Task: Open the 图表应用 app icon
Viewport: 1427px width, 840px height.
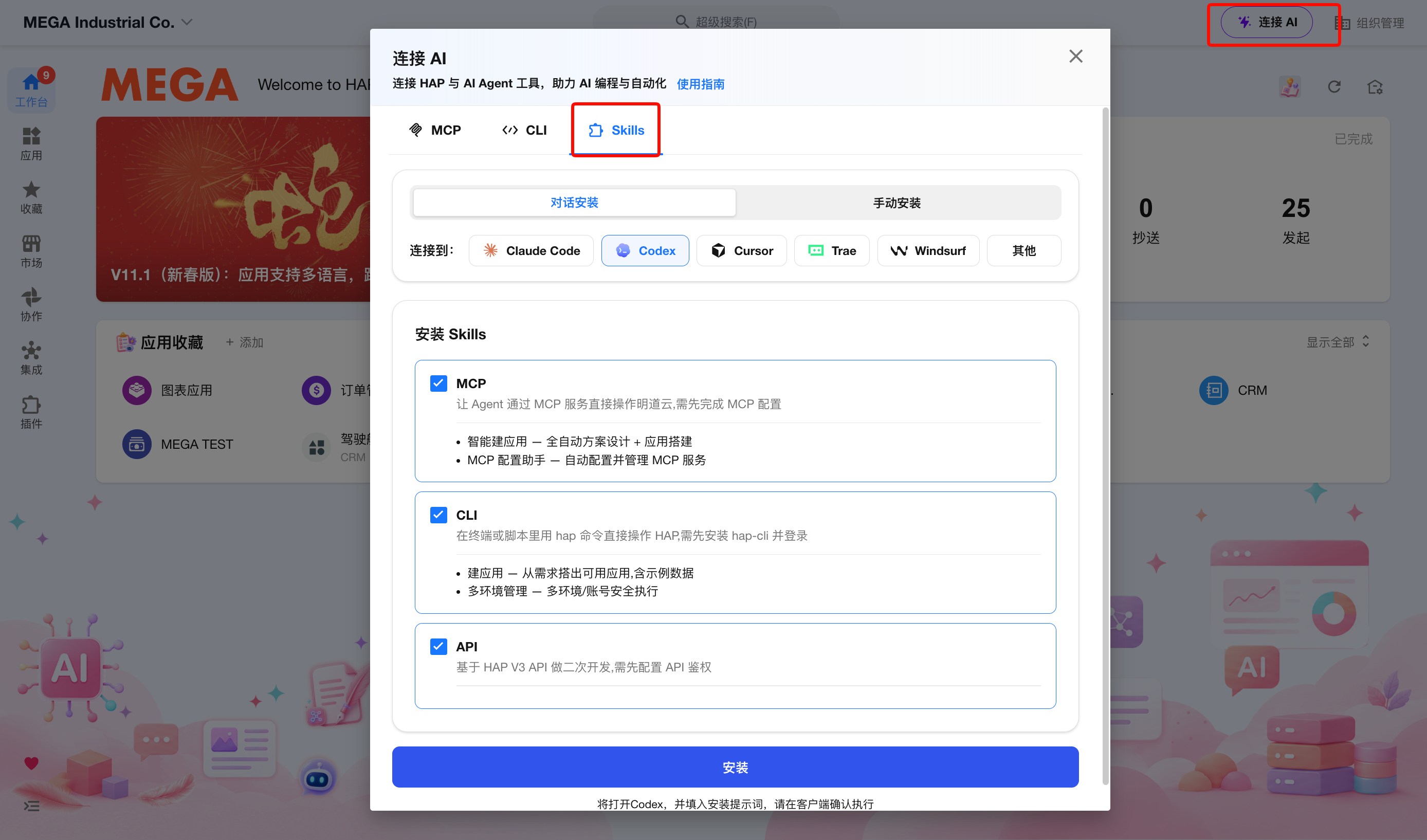Action: [x=136, y=390]
